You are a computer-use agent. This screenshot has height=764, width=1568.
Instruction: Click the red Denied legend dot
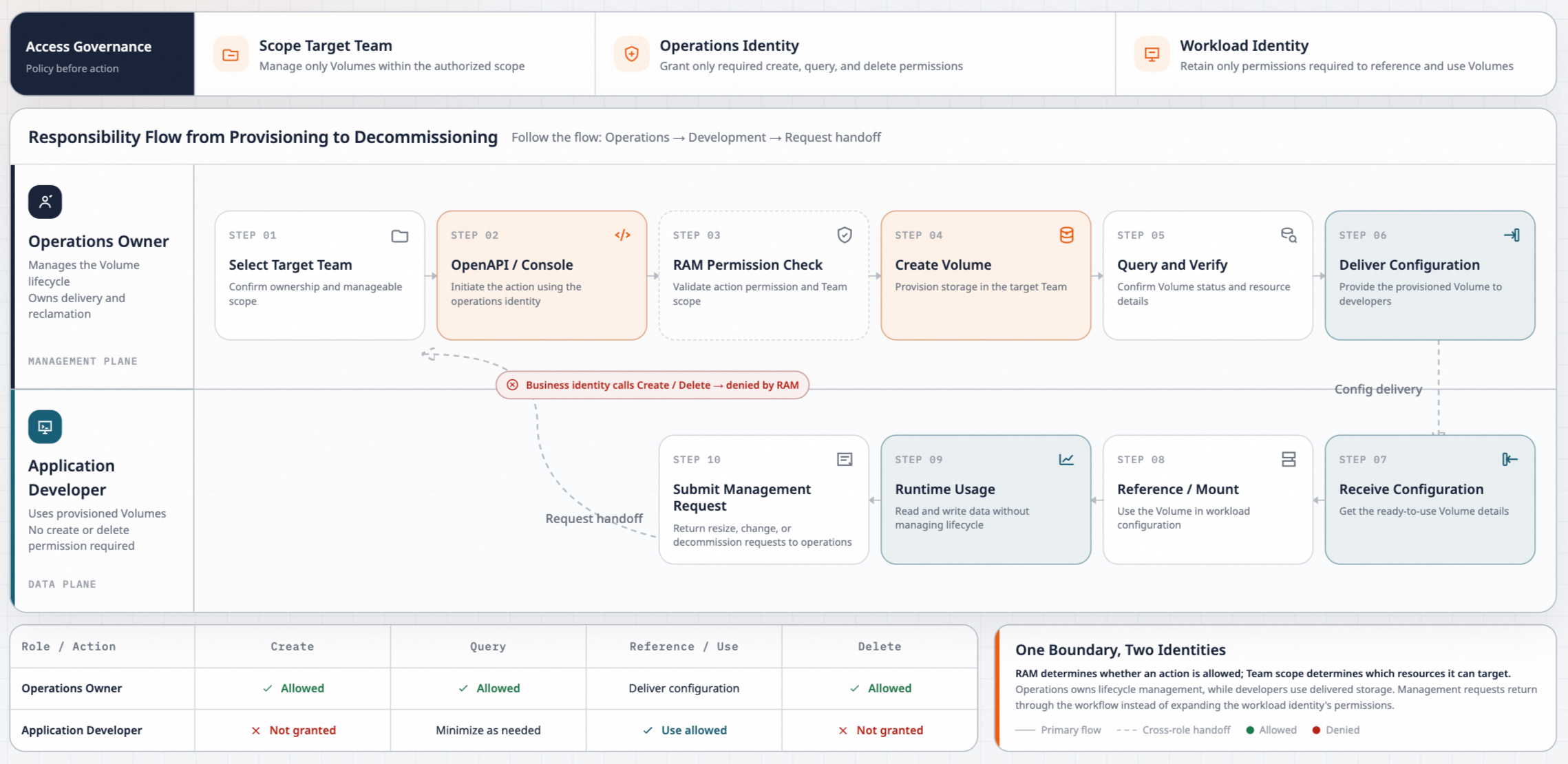tap(1316, 730)
